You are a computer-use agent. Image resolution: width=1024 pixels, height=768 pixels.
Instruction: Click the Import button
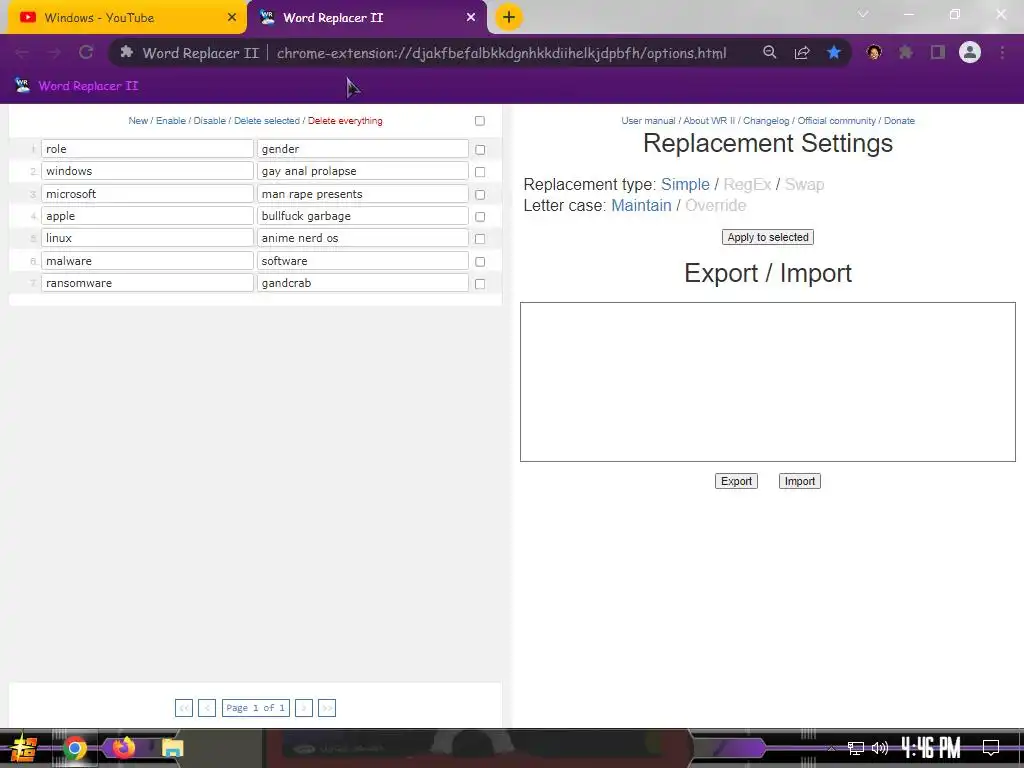coord(799,481)
